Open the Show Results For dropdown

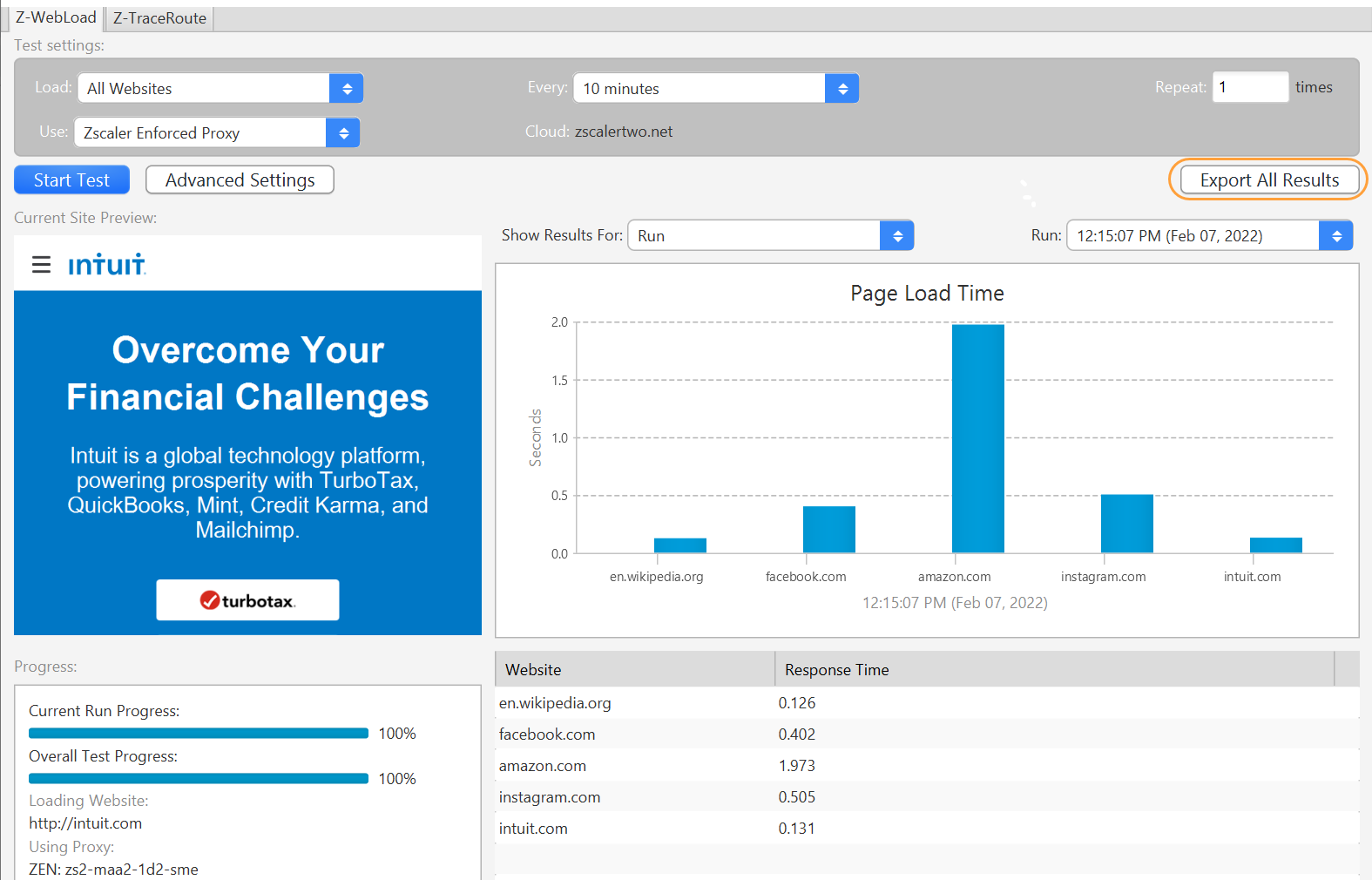click(x=770, y=235)
